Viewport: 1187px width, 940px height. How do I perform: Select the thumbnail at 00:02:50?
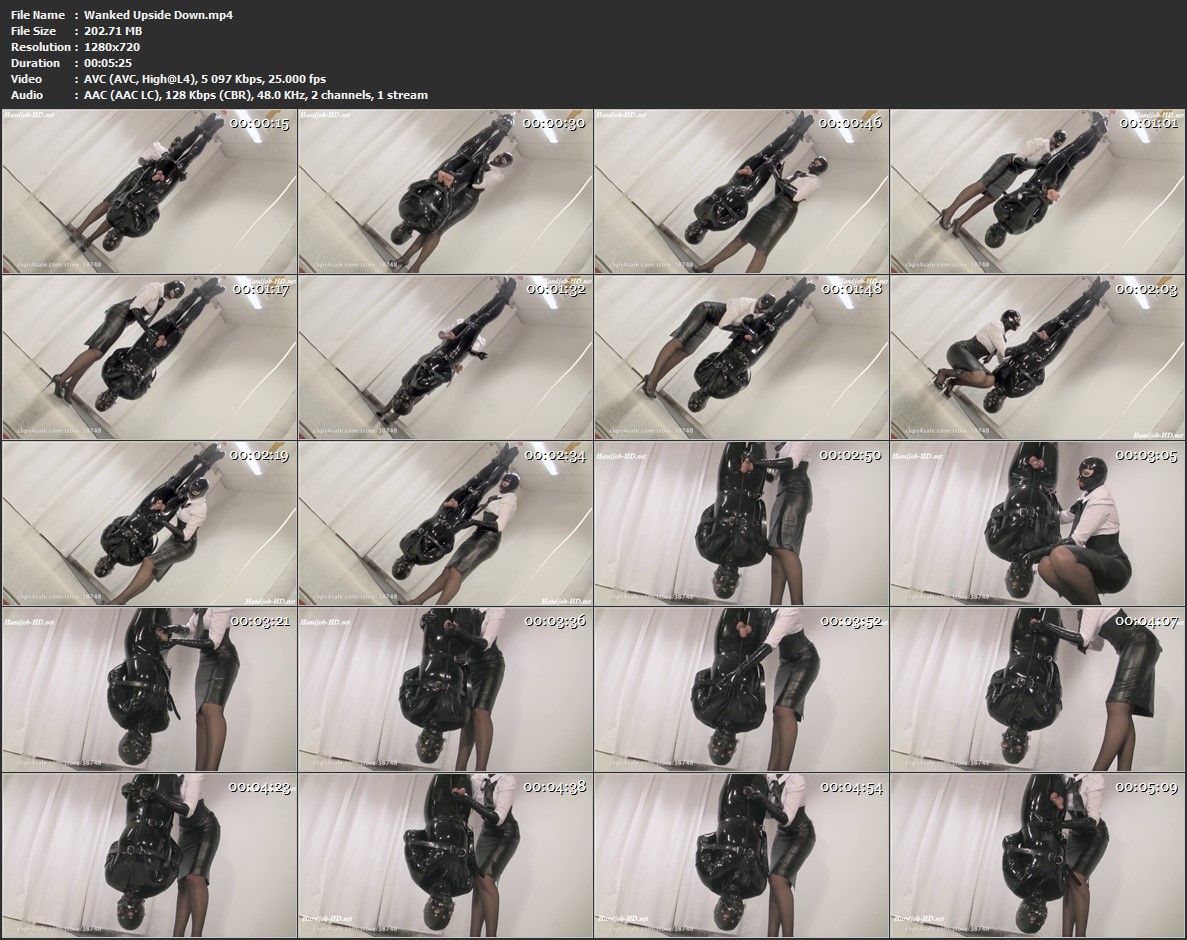coord(741,522)
